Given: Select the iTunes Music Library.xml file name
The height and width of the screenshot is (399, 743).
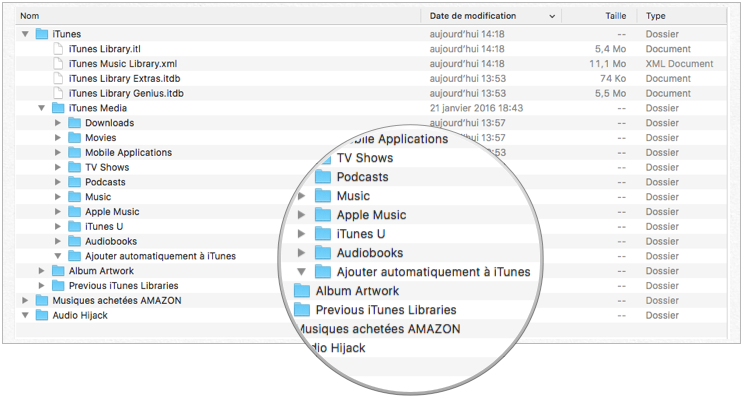Looking at the screenshot, I should tap(123, 63).
